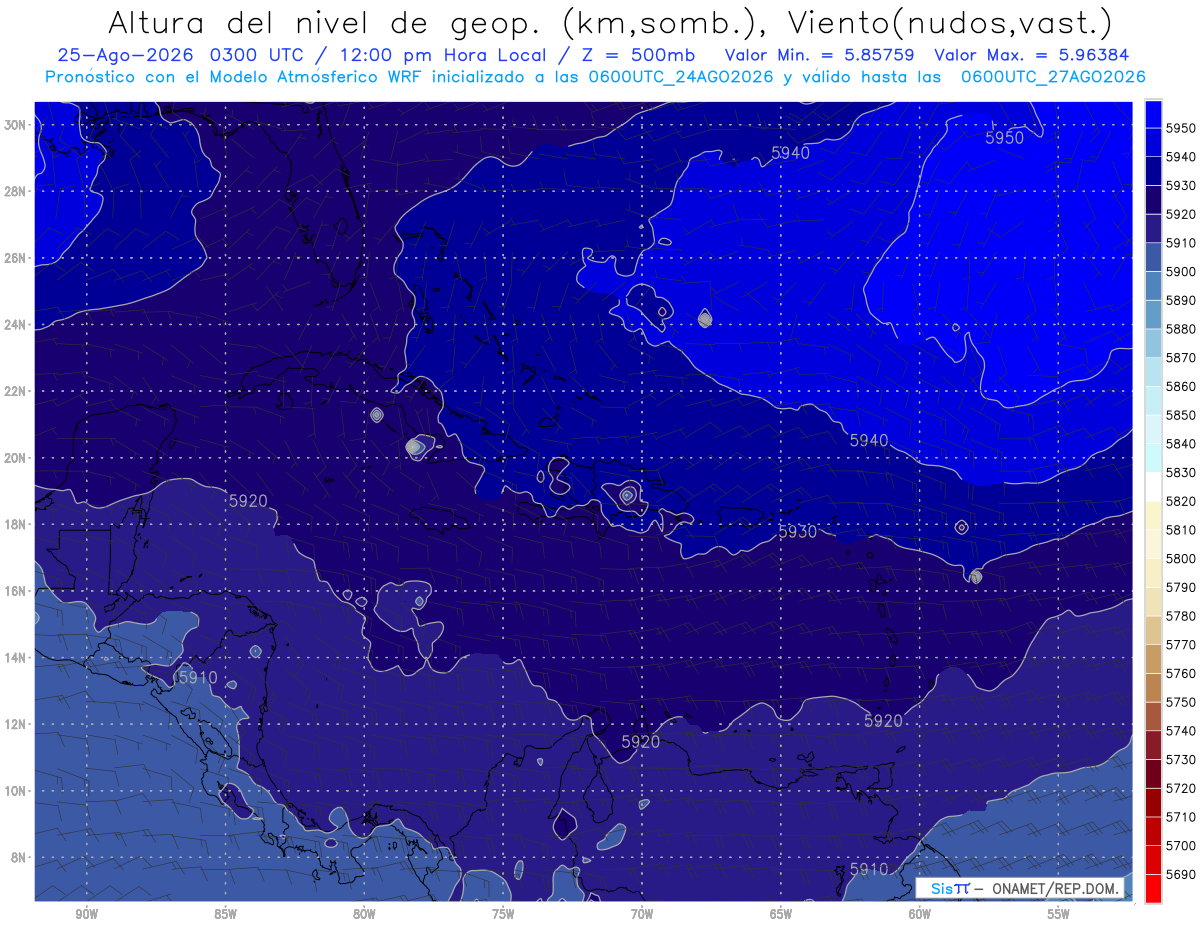1200x927 pixels.
Task: Click the 20N latitude axis label
Action: point(15,458)
